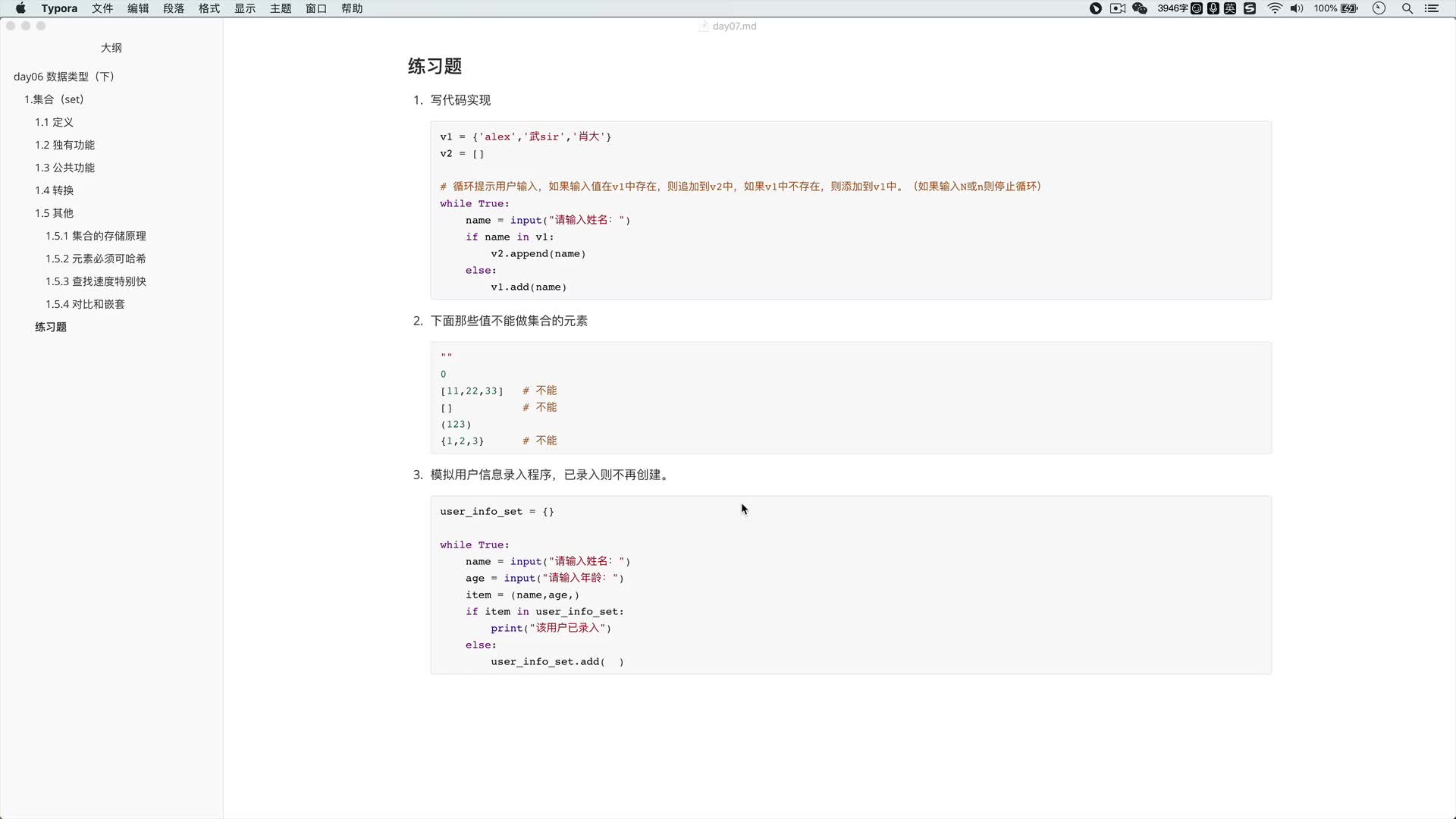Viewport: 1456px width, 819px height.
Task: Click the day07.md window title
Action: [x=734, y=26]
